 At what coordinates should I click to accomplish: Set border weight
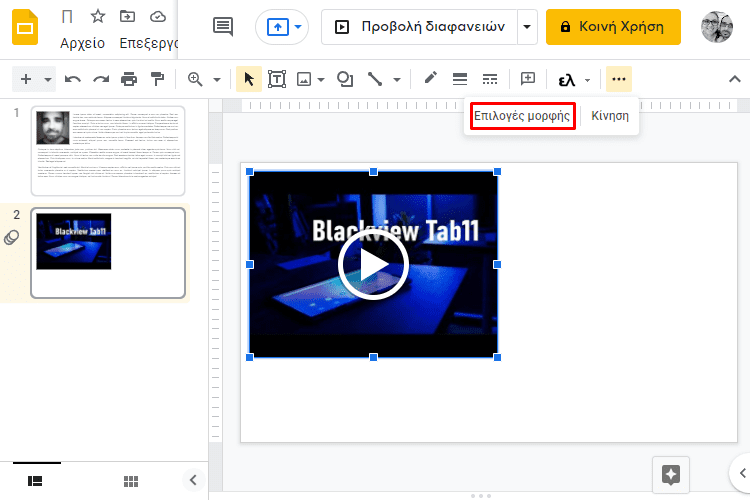[460, 79]
